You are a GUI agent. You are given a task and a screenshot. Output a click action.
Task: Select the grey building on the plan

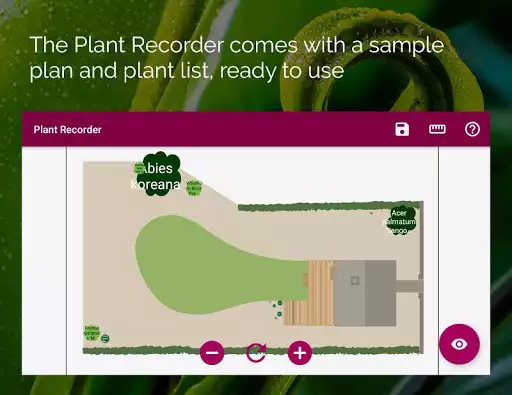(365, 293)
